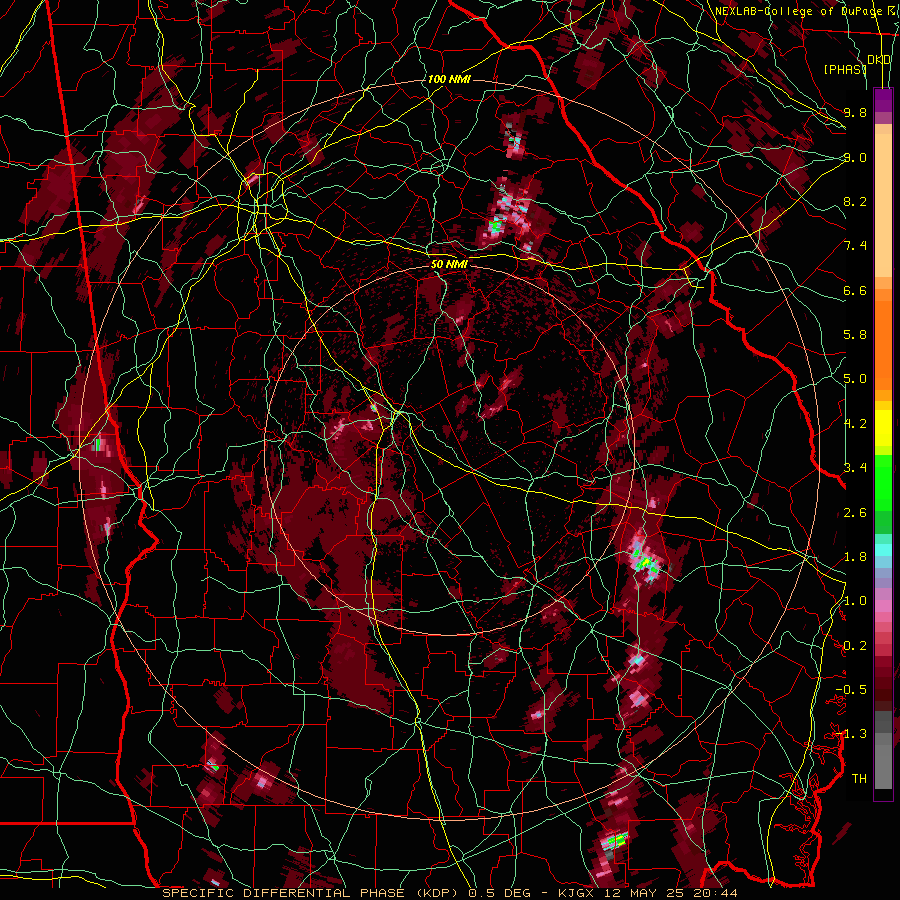The height and width of the screenshot is (900, 900).
Task: Click the purple top segment of the color bar
Action: pyautogui.click(x=883, y=100)
